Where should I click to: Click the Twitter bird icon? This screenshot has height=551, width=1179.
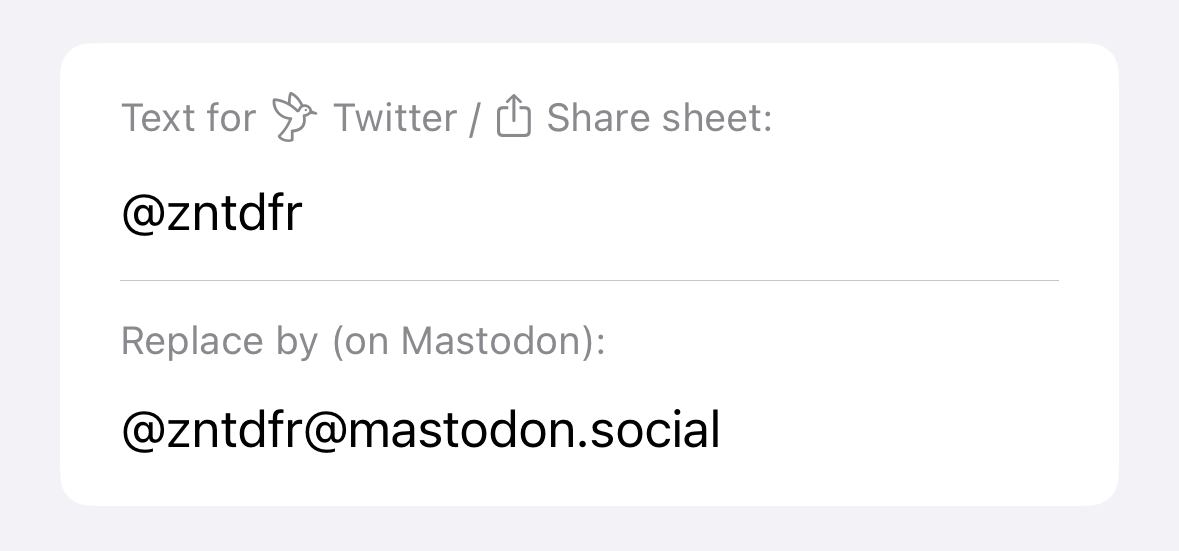[294, 117]
